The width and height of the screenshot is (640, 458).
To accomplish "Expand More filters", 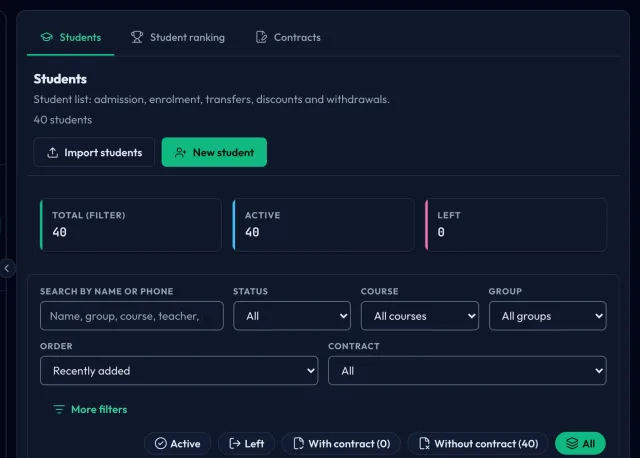I will click(90, 409).
